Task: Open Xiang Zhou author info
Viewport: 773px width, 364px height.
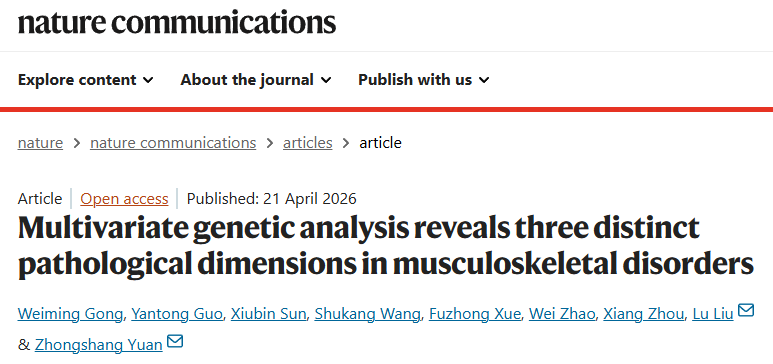Action: coord(644,314)
